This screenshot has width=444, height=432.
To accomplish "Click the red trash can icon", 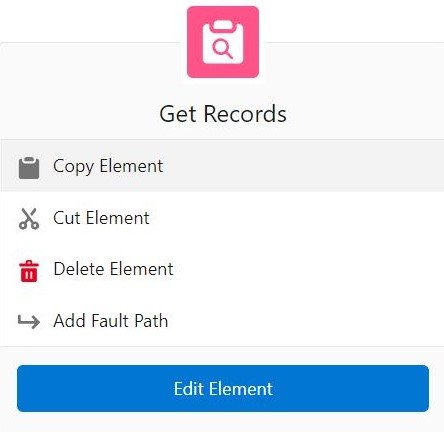I will click(x=29, y=271).
